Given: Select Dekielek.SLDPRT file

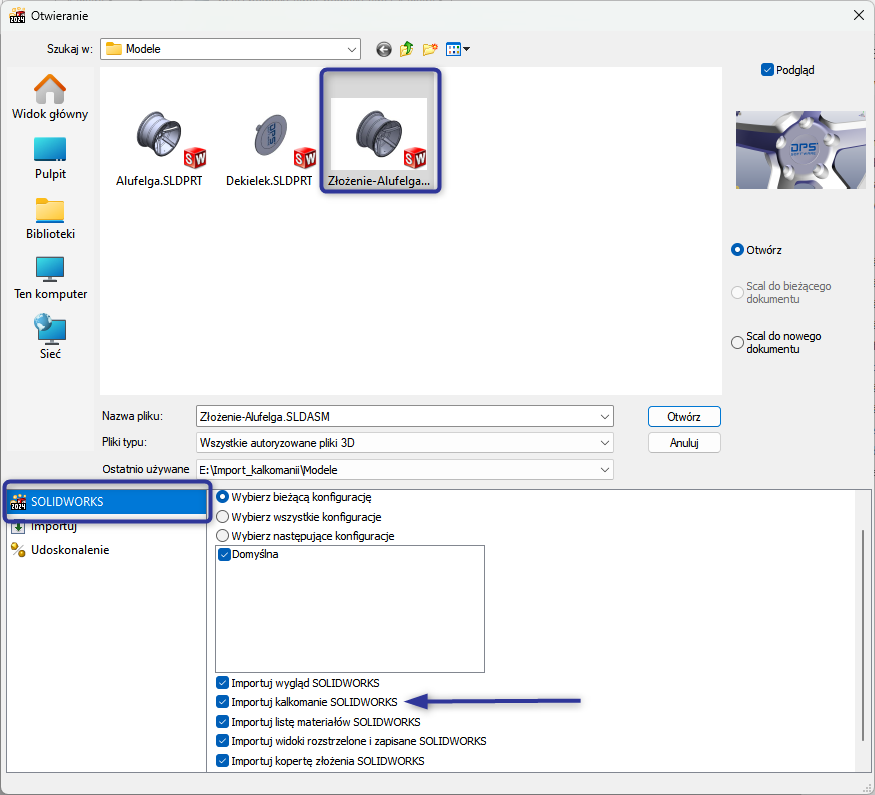Looking at the screenshot, I should [x=272, y=150].
